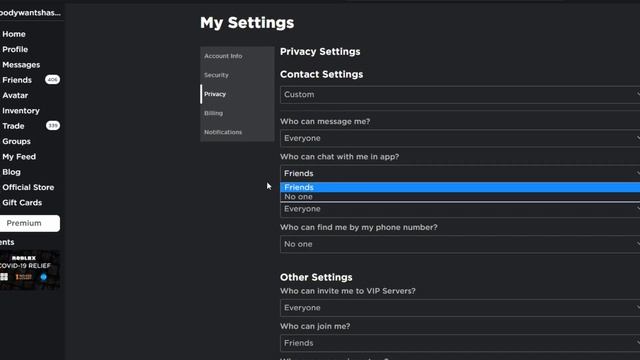Open the 'Who can invite me to VIP Servers' dropdown
This screenshot has height=360, width=640.
click(x=460, y=308)
